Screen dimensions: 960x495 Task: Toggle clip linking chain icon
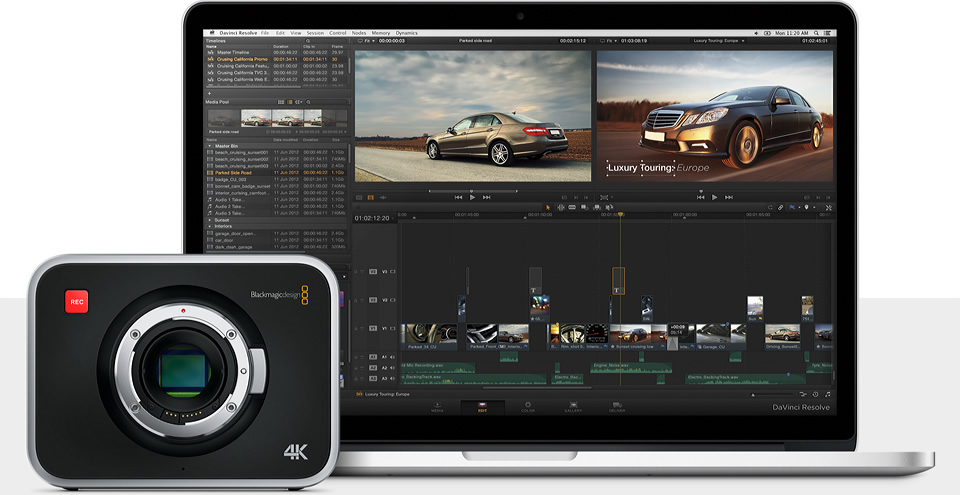(780, 208)
